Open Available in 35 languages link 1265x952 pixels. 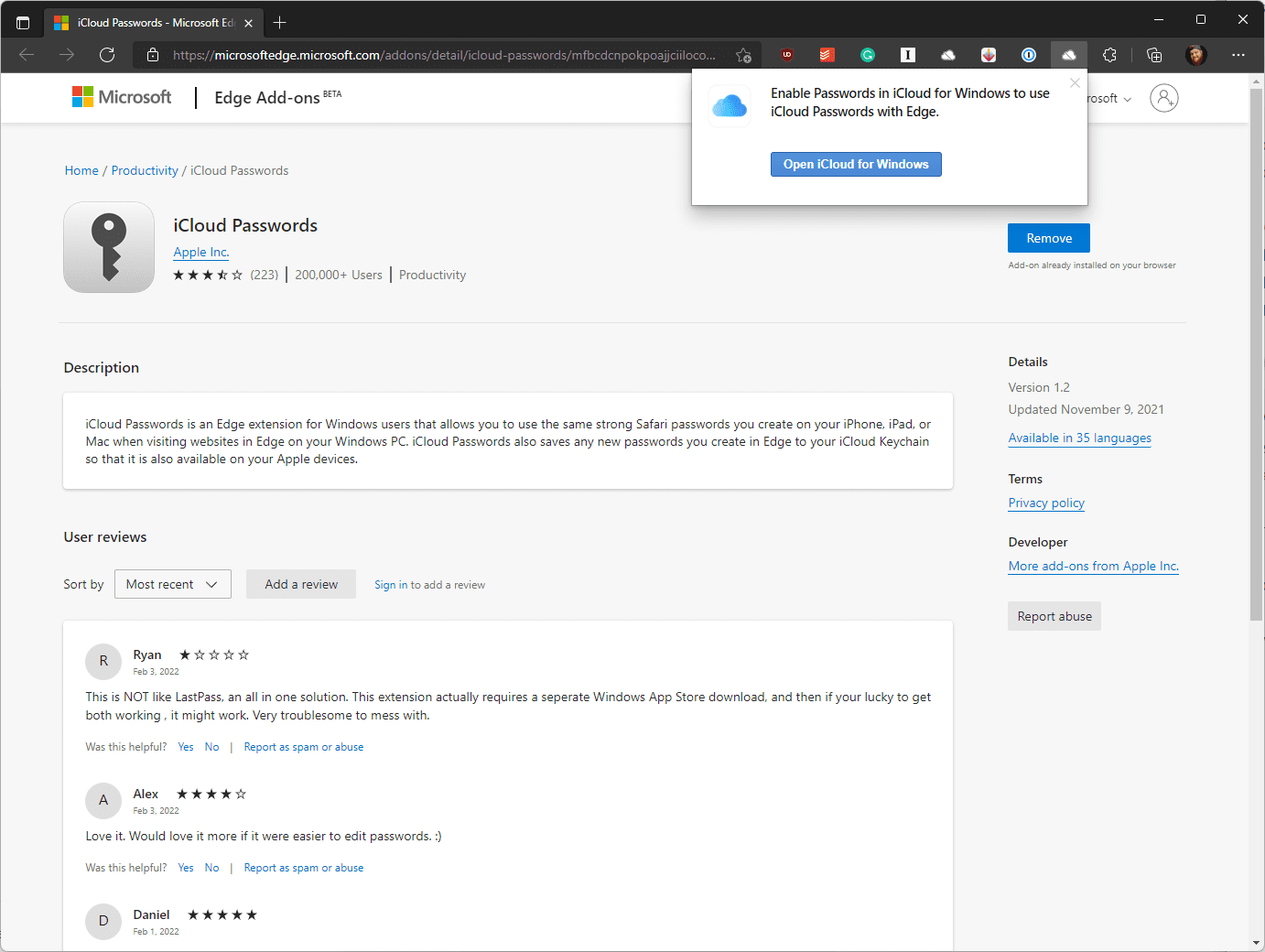click(x=1080, y=438)
